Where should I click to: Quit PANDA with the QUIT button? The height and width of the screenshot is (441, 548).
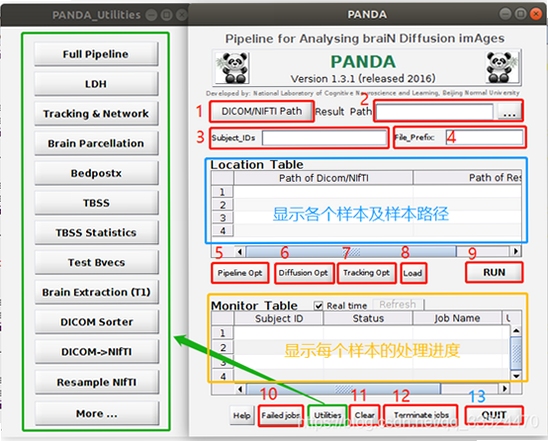point(494,415)
